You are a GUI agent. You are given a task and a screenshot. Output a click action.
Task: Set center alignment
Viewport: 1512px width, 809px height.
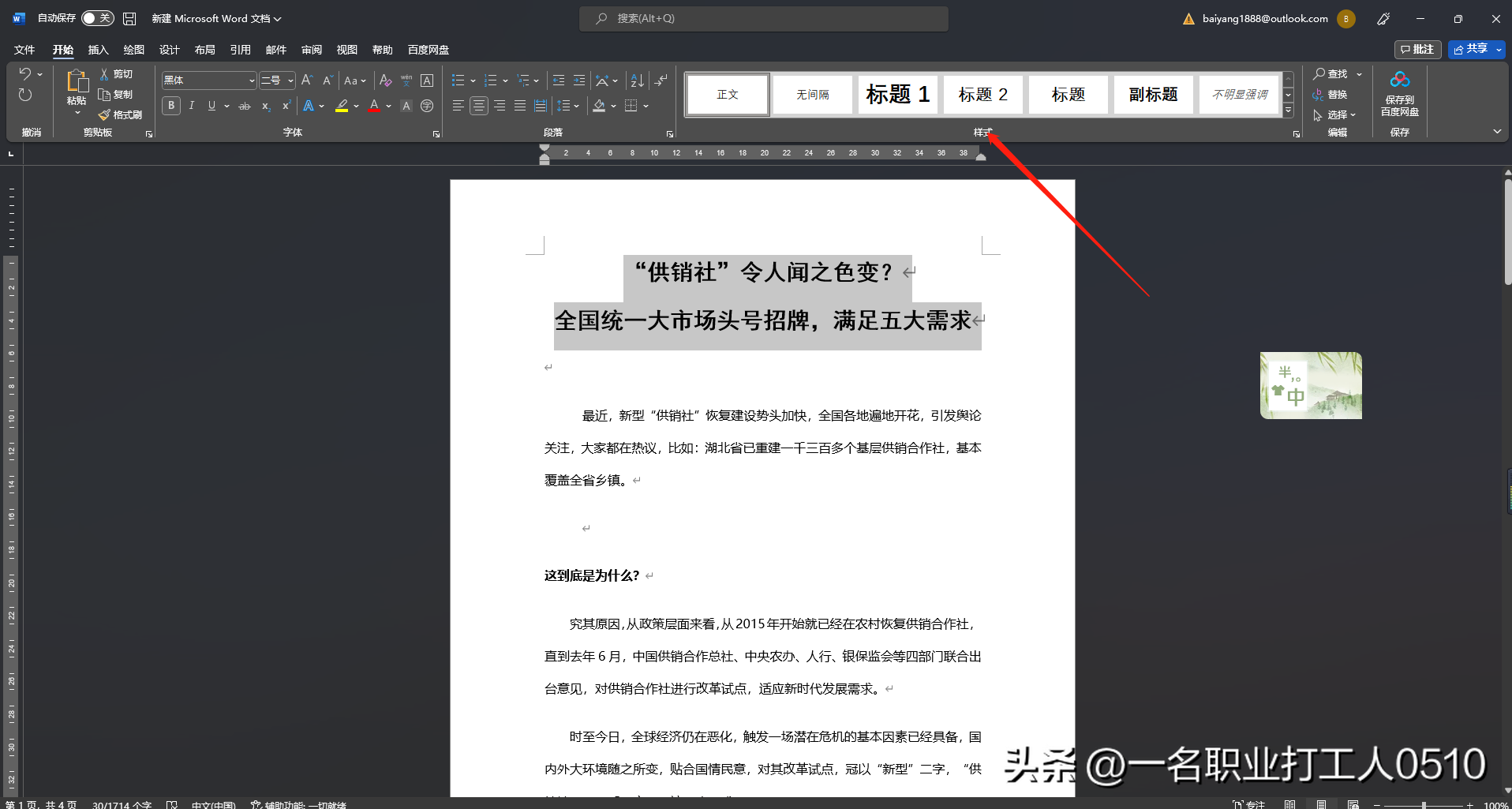click(478, 106)
